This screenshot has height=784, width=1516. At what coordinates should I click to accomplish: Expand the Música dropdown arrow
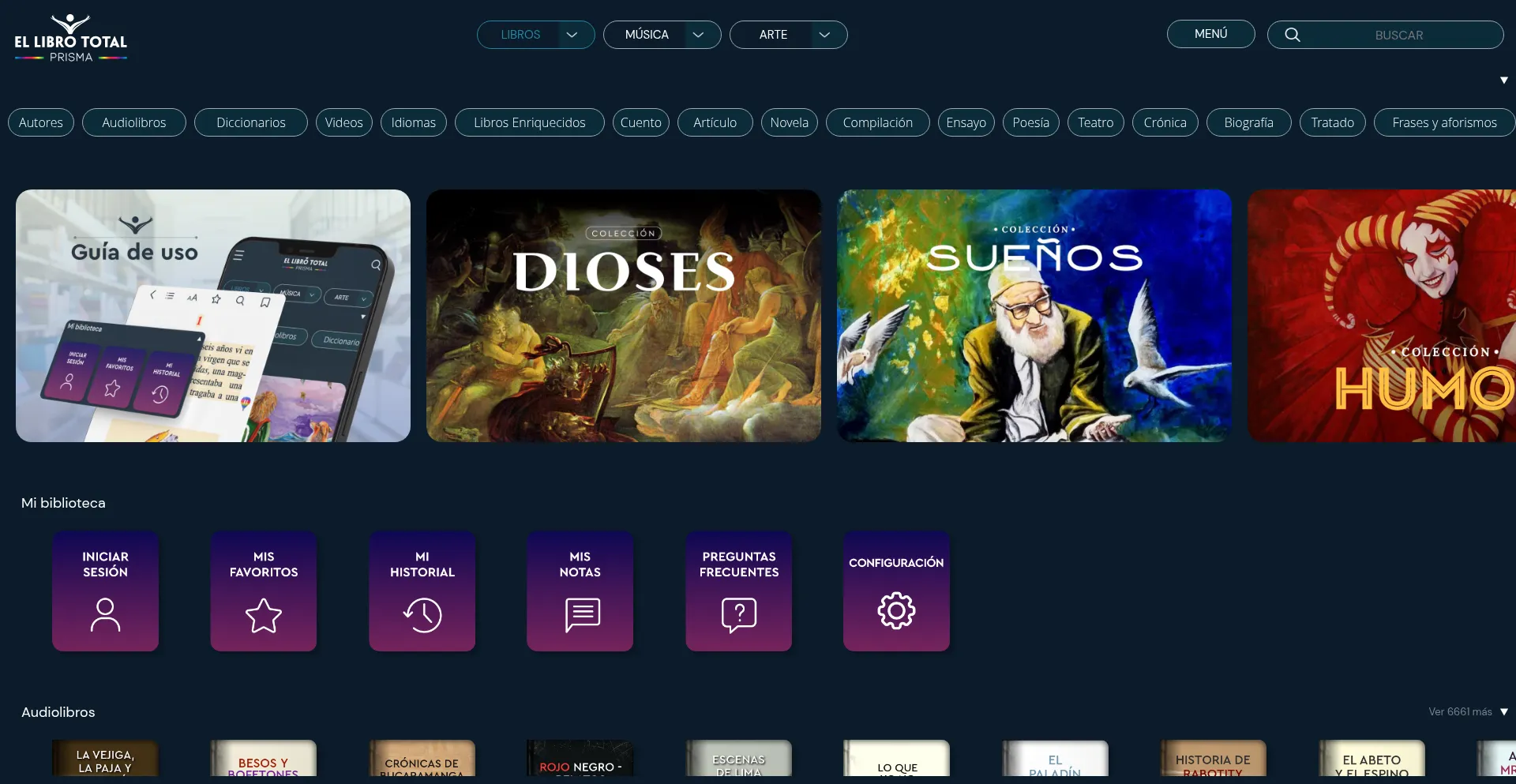(699, 35)
